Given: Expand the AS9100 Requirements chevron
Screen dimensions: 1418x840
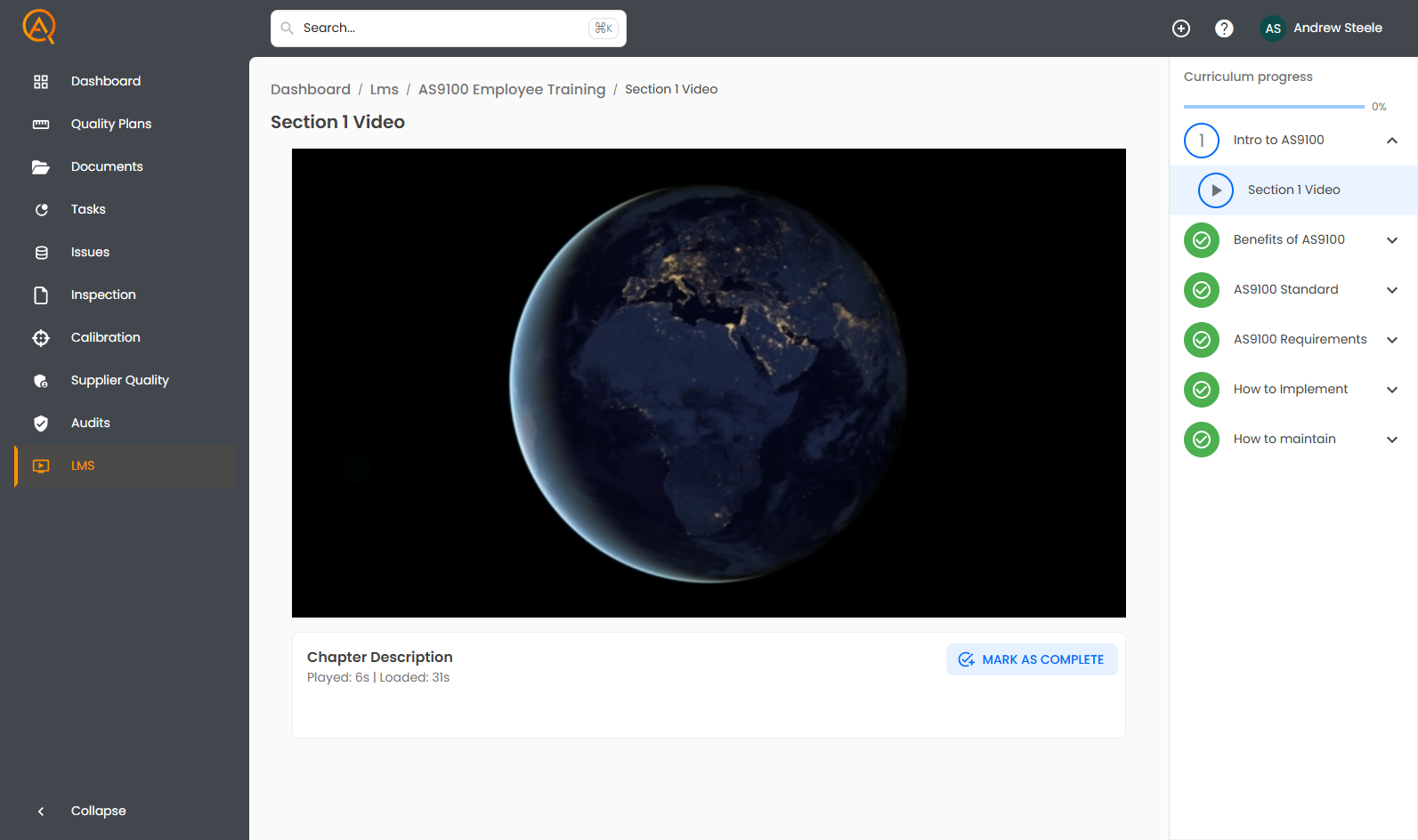Looking at the screenshot, I should 1392,340.
